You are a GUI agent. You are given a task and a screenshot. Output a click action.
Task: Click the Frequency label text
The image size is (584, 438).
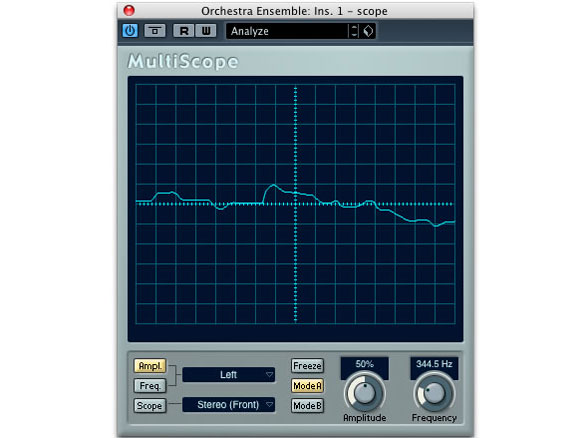pos(434,418)
